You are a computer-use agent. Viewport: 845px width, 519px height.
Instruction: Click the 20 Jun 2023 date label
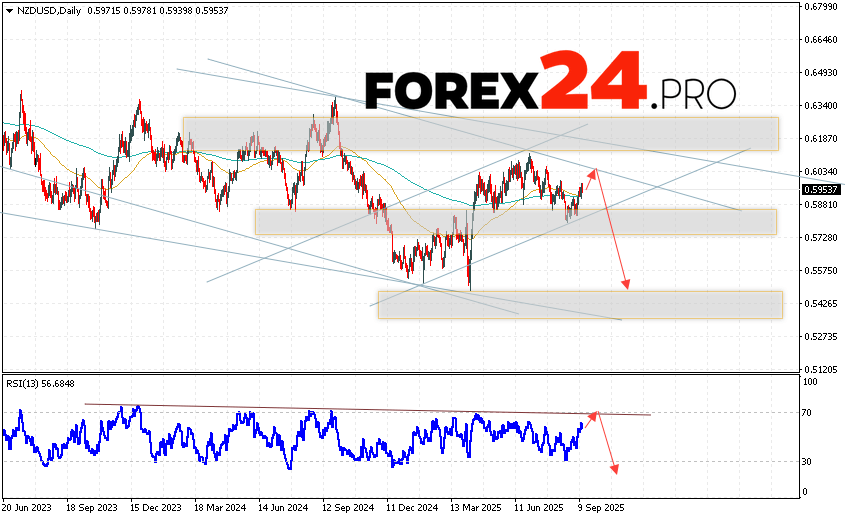[x=29, y=508]
